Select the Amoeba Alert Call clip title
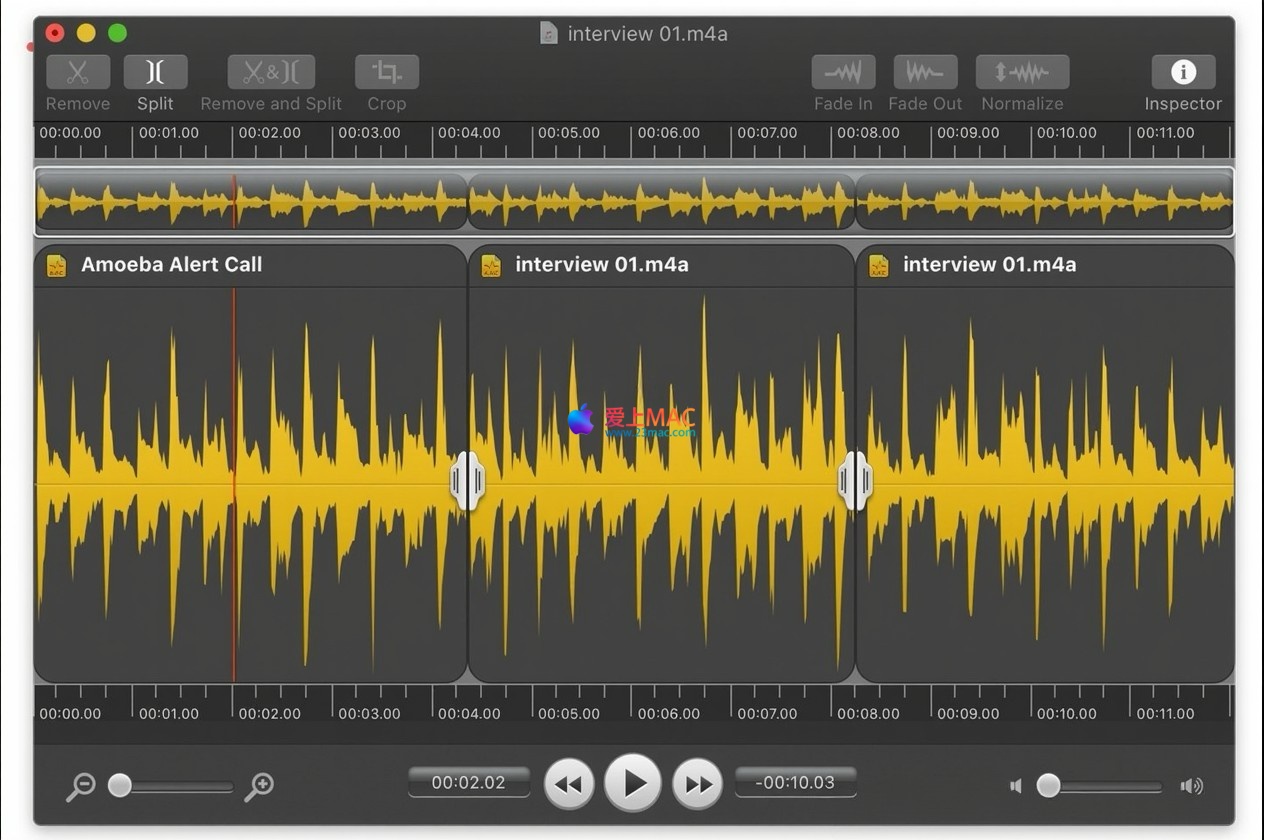The height and width of the screenshot is (840, 1264). pos(171,265)
